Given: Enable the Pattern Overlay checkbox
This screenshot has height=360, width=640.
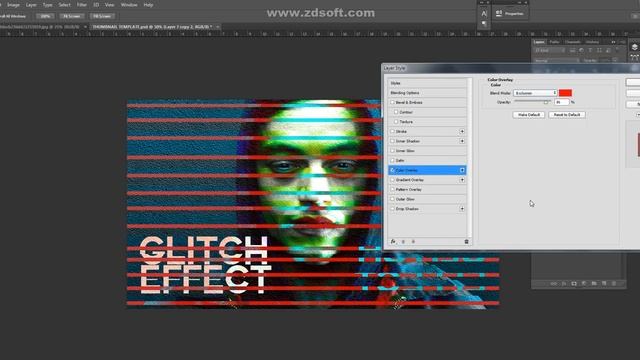Looking at the screenshot, I should [392, 189].
